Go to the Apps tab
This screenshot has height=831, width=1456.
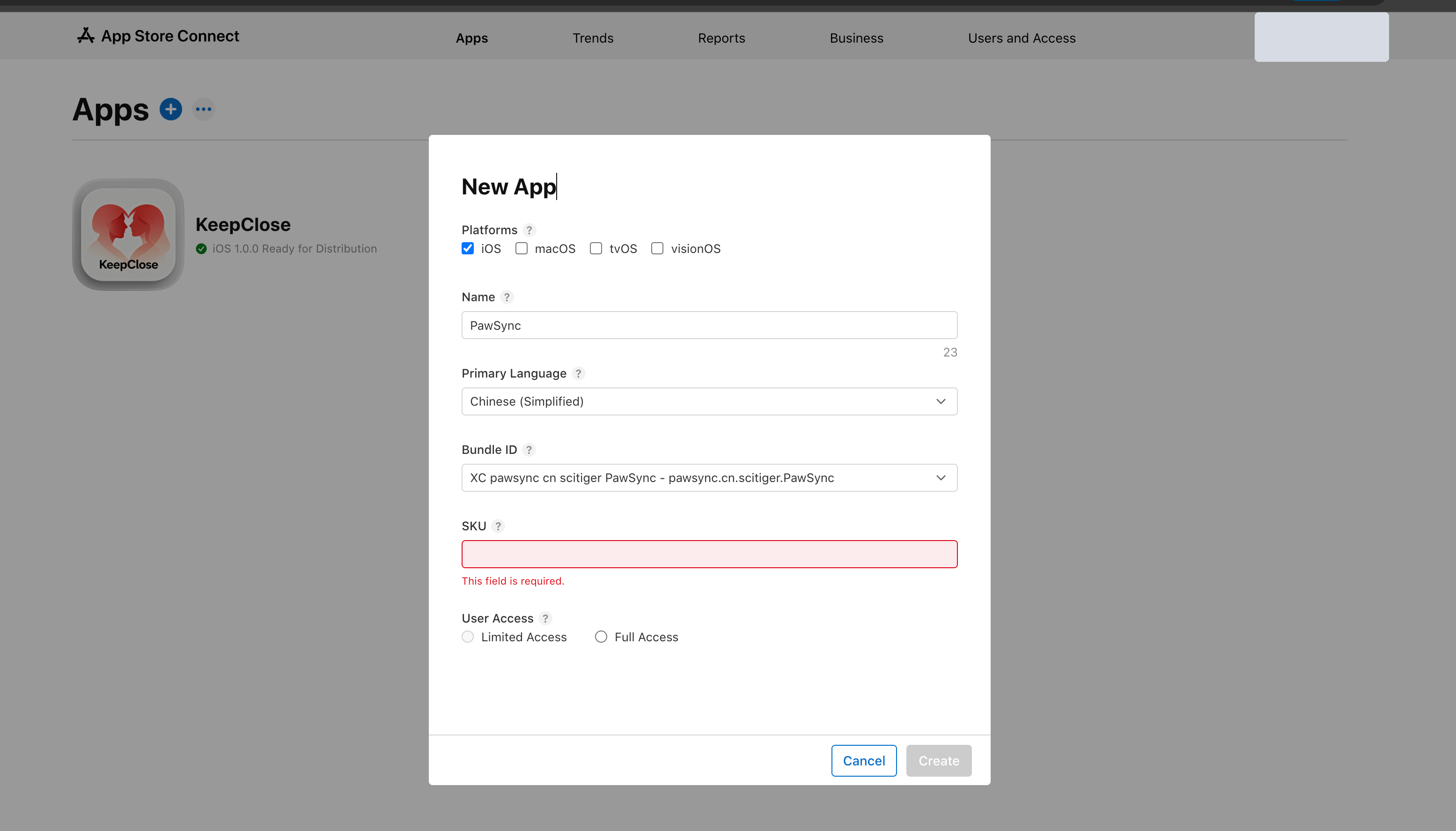click(471, 38)
